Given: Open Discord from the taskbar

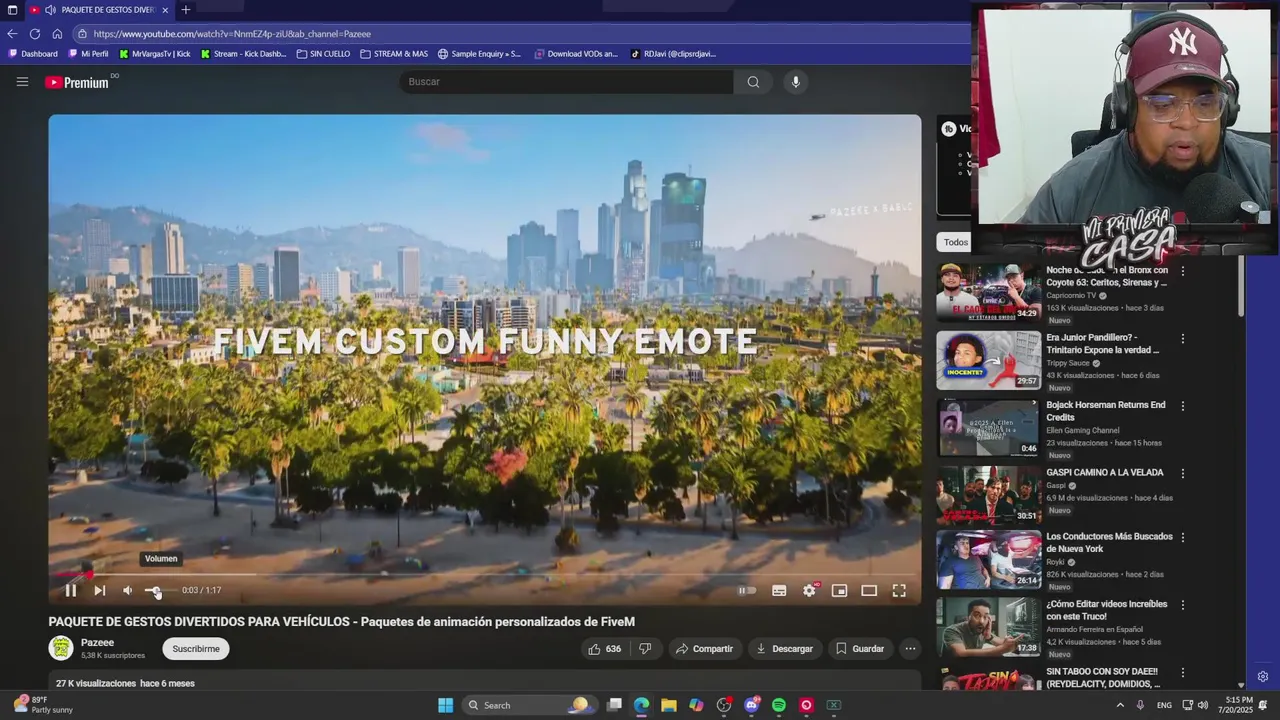Looking at the screenshot, I should (752, 705).
